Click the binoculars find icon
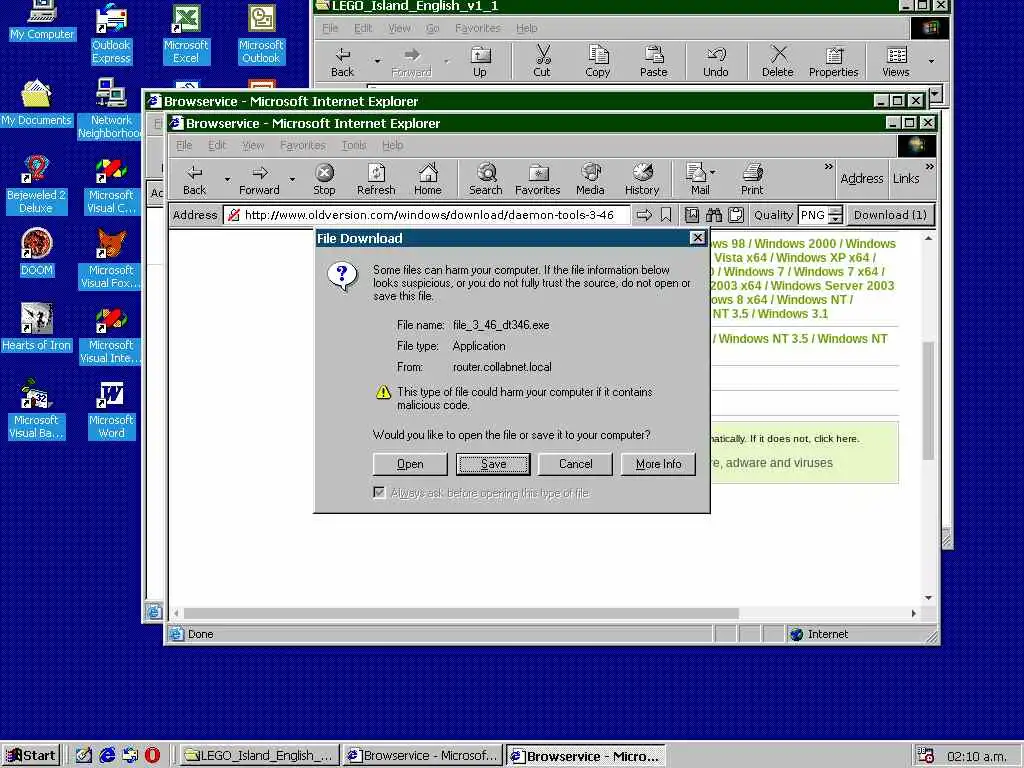Screen dimensions: 1024x768 714,215
